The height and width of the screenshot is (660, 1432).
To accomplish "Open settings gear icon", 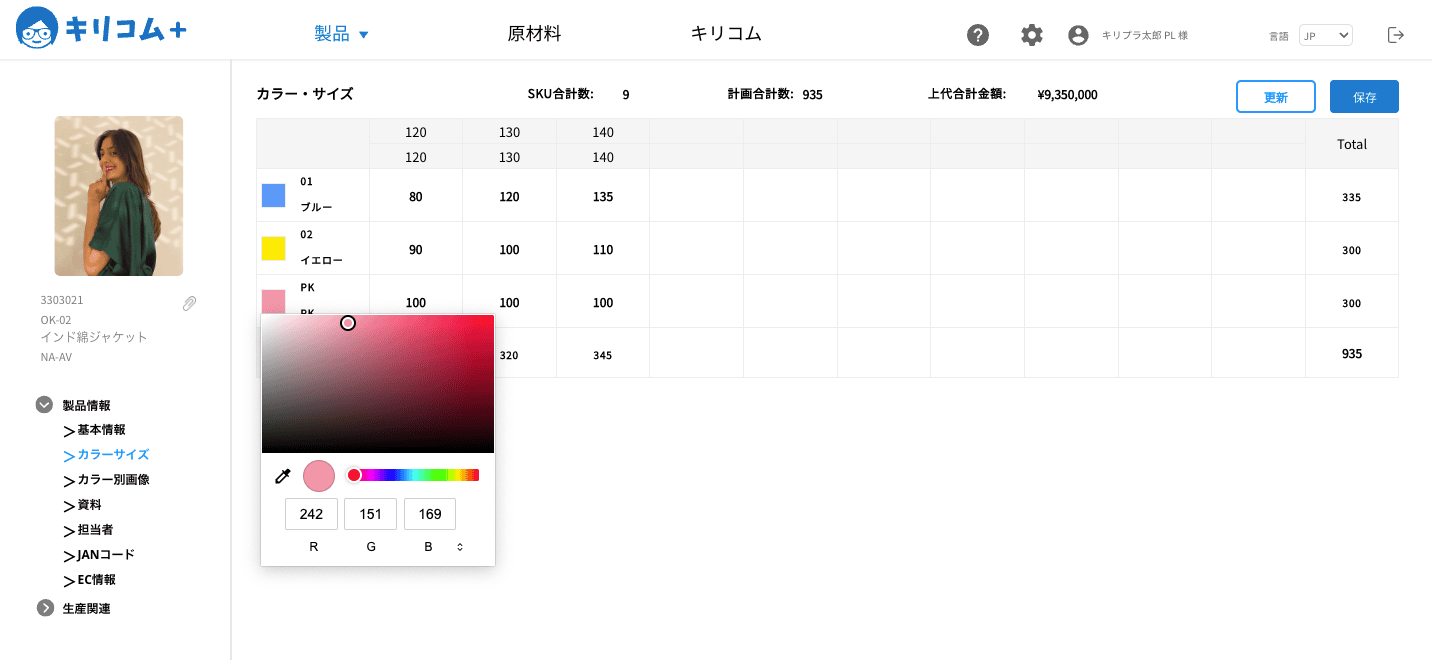I will click(1032, 35).
